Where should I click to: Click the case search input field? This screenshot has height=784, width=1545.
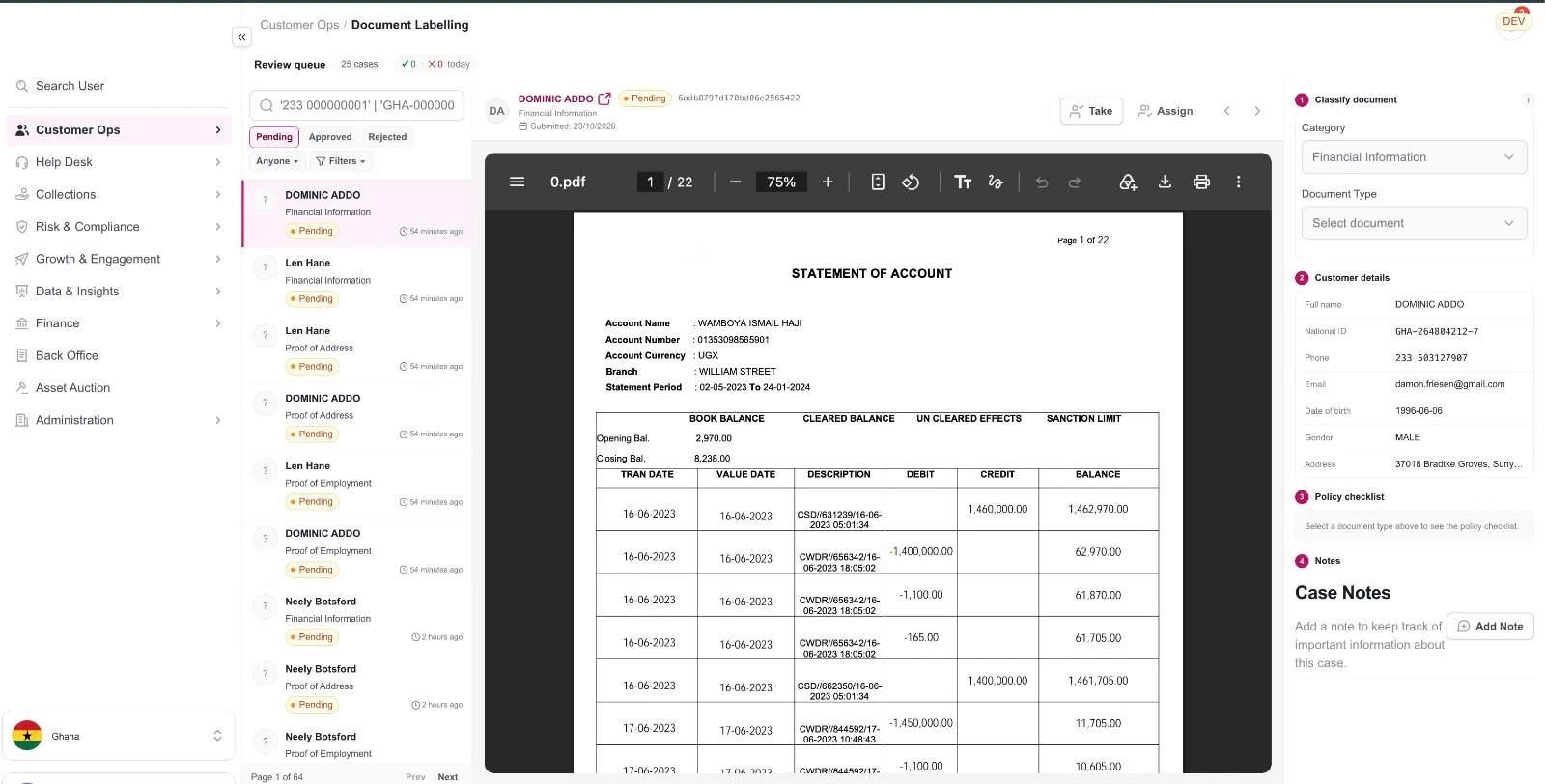[x=357, y=105]
